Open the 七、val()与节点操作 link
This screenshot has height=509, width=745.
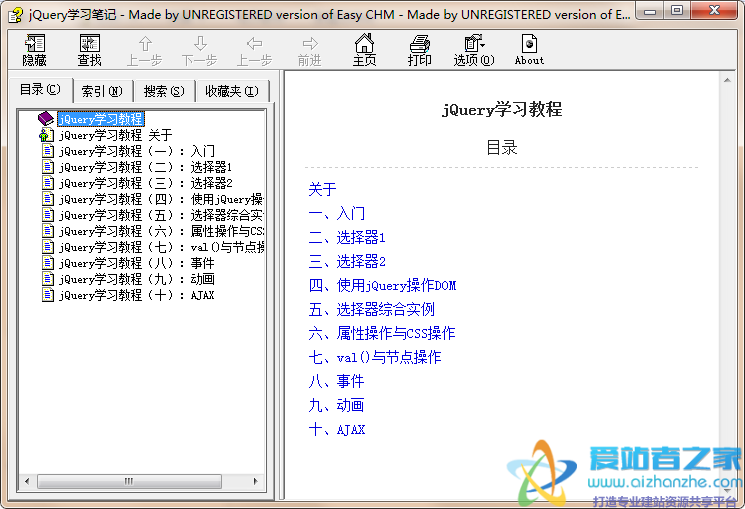click(375, 357)
